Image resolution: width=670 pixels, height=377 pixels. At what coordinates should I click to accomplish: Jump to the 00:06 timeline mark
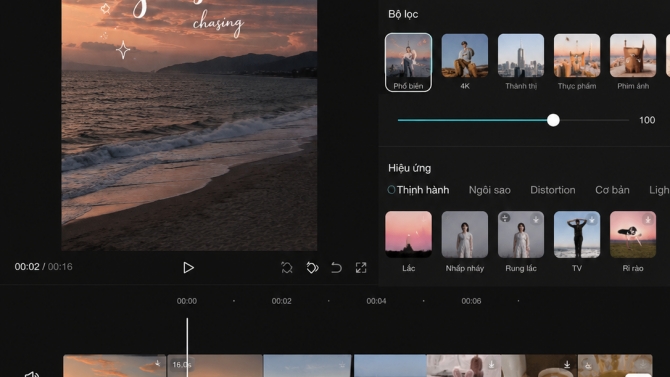point(471,301)
